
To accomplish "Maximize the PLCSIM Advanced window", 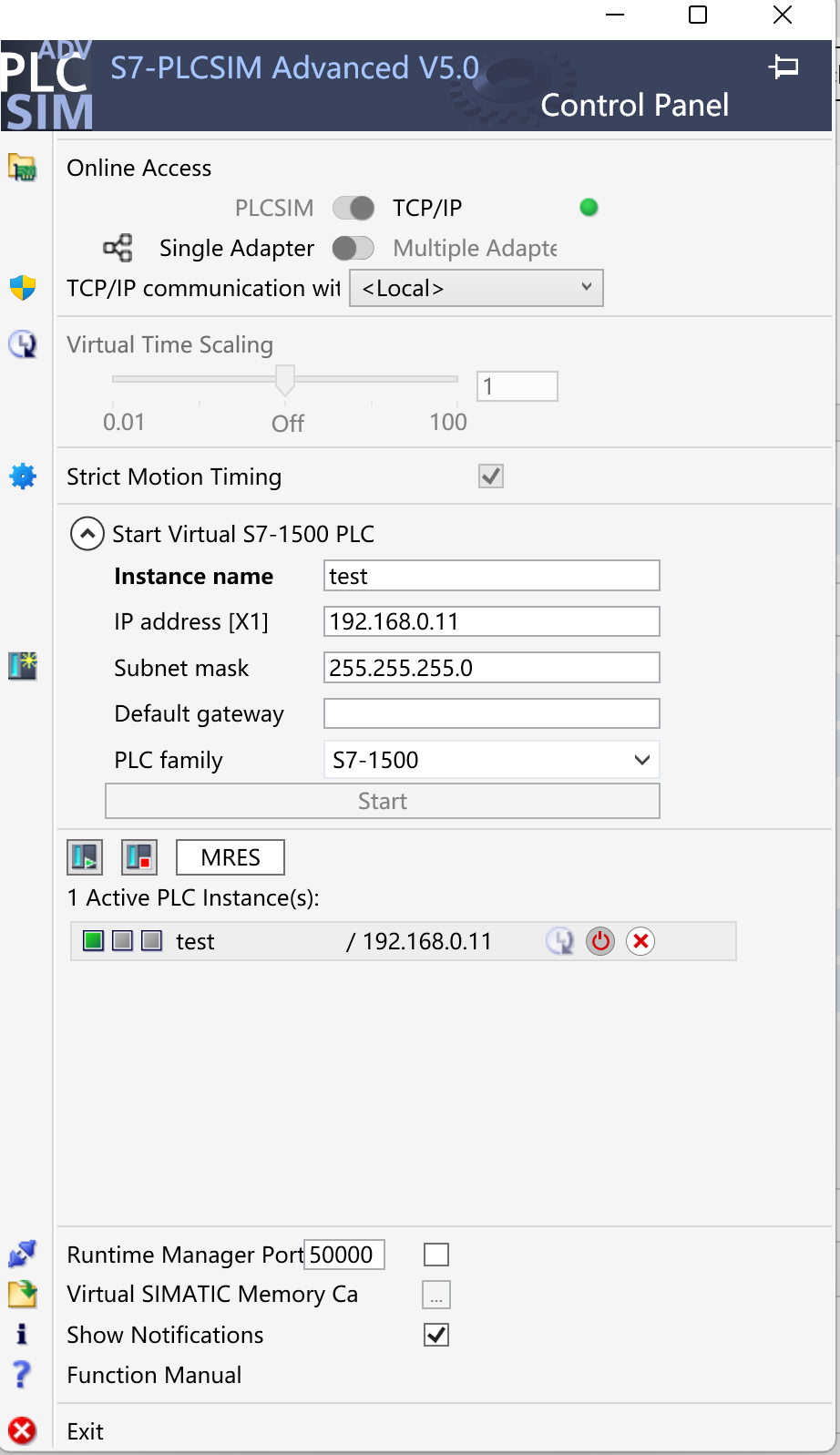I will tap(698, 15).
